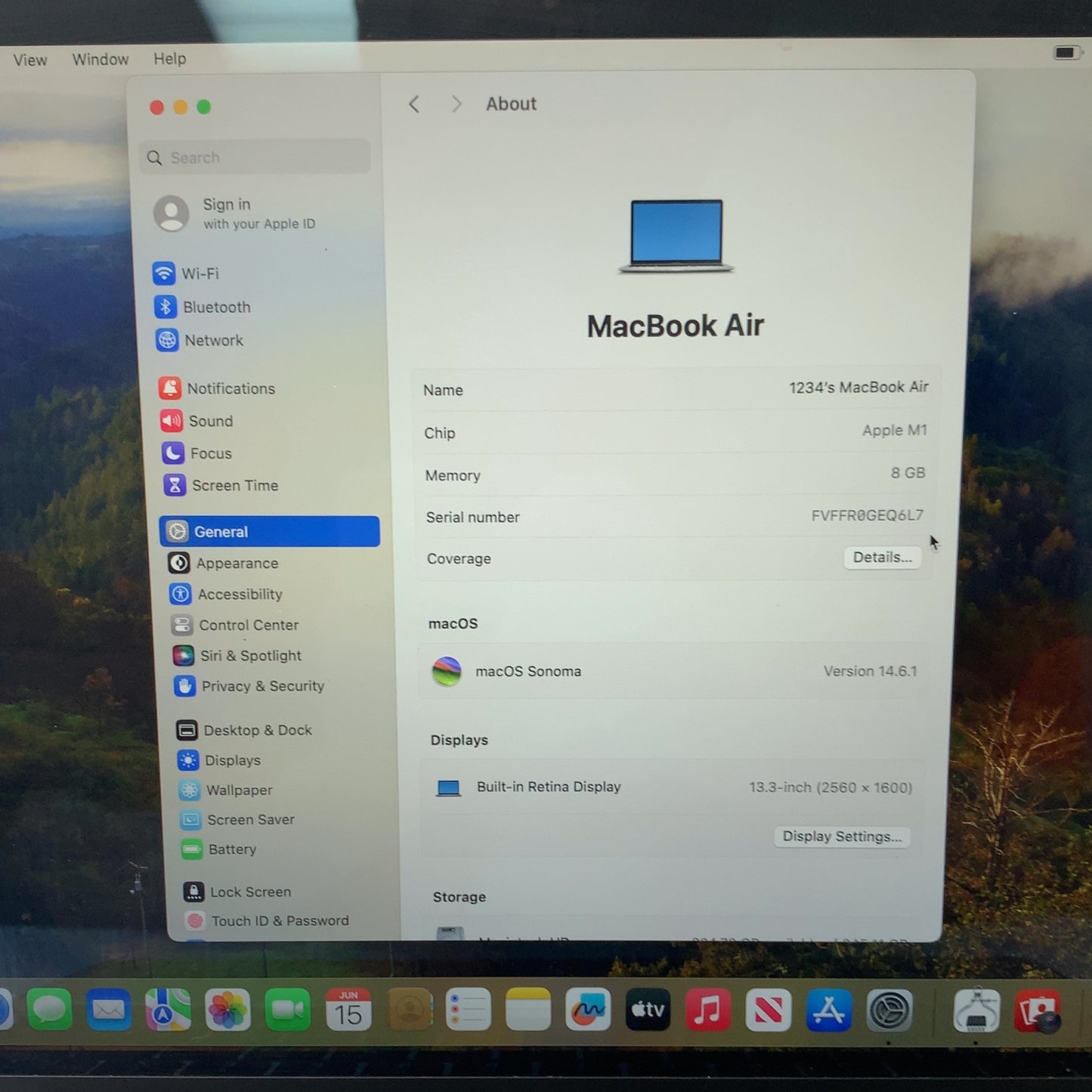The image size is (1092, 1092).
Task: Open Screen Saver settings
Action: 238,819
